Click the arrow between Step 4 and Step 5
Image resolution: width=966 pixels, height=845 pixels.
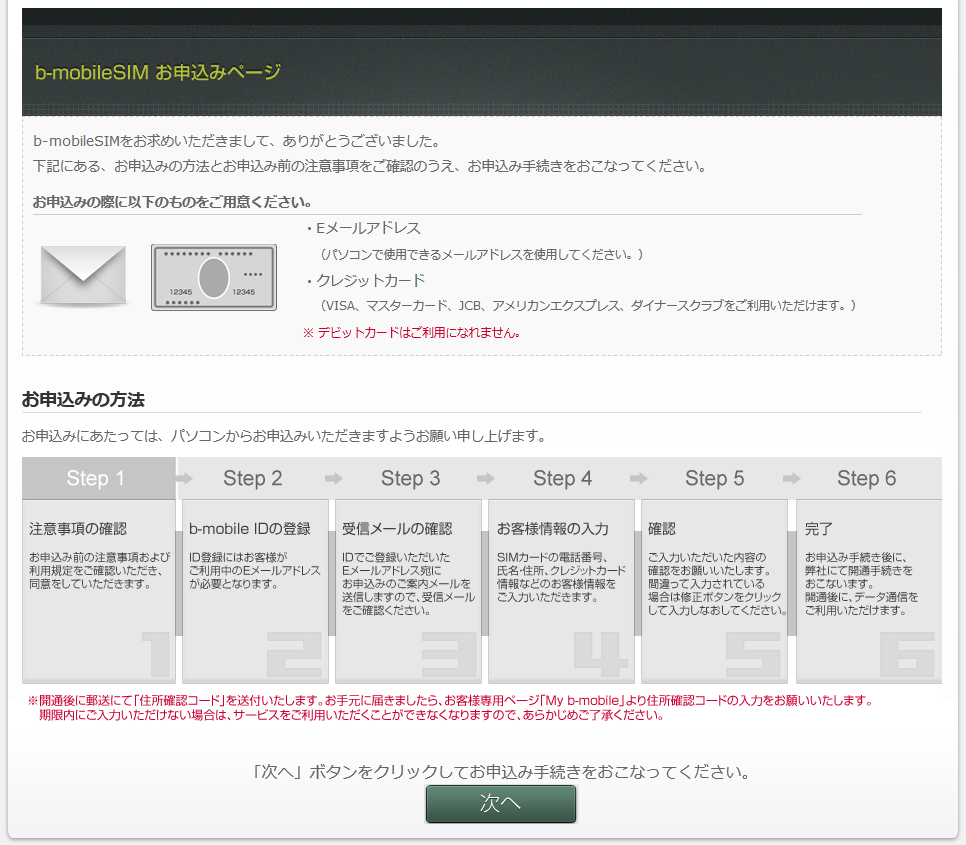pos(638,478)
